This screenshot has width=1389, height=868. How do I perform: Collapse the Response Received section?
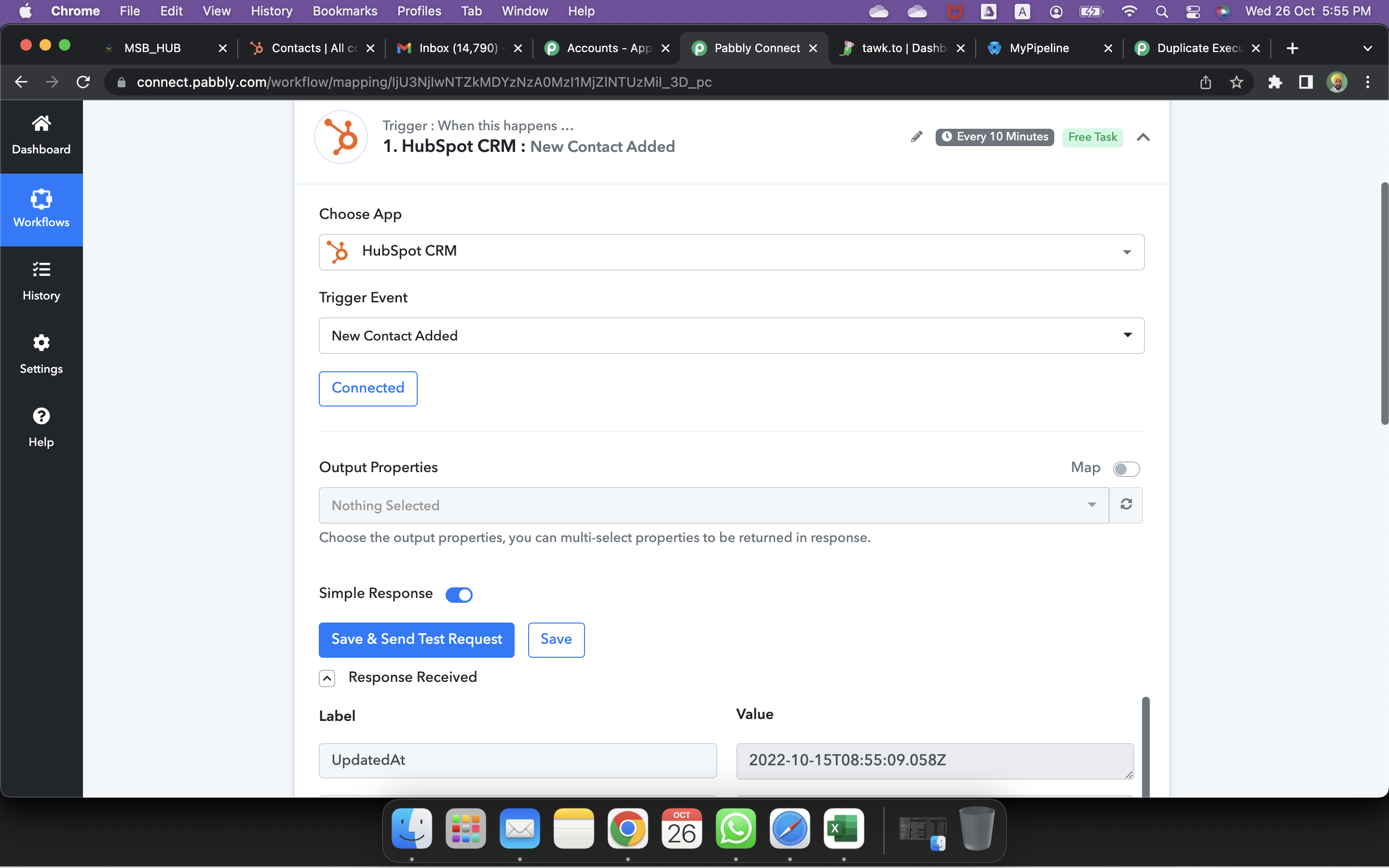[327, 678]
